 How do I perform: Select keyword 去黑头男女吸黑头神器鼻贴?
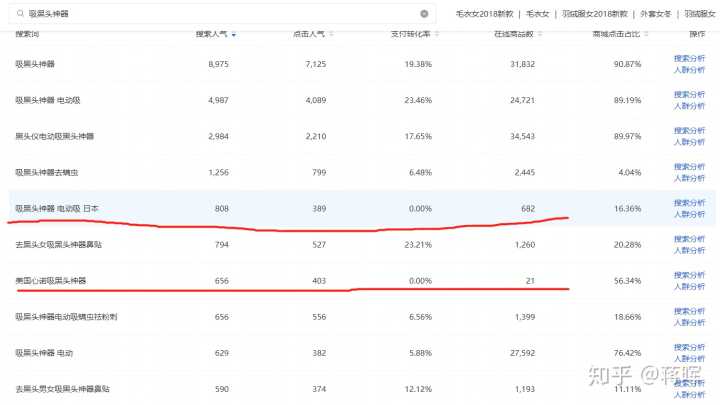tap(62, 389)
